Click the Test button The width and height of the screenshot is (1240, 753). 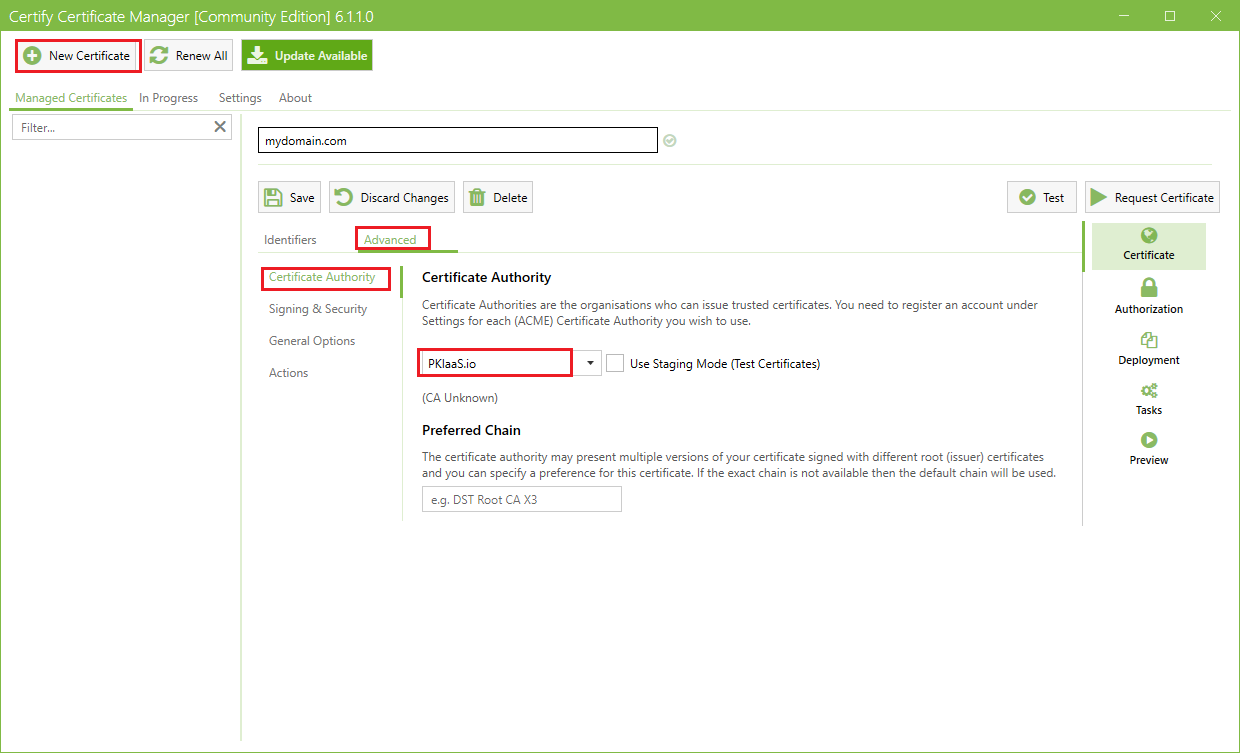point(1041,196)
